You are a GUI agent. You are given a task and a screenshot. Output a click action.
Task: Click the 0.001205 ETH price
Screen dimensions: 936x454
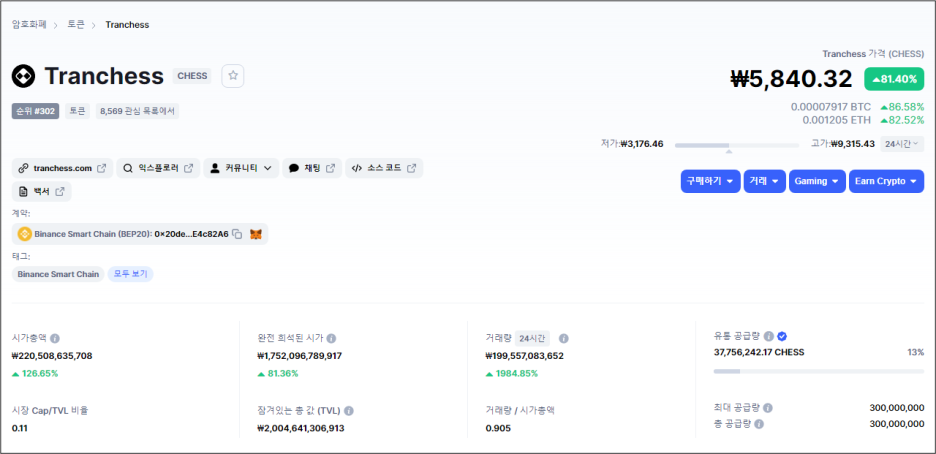(836, 120)
